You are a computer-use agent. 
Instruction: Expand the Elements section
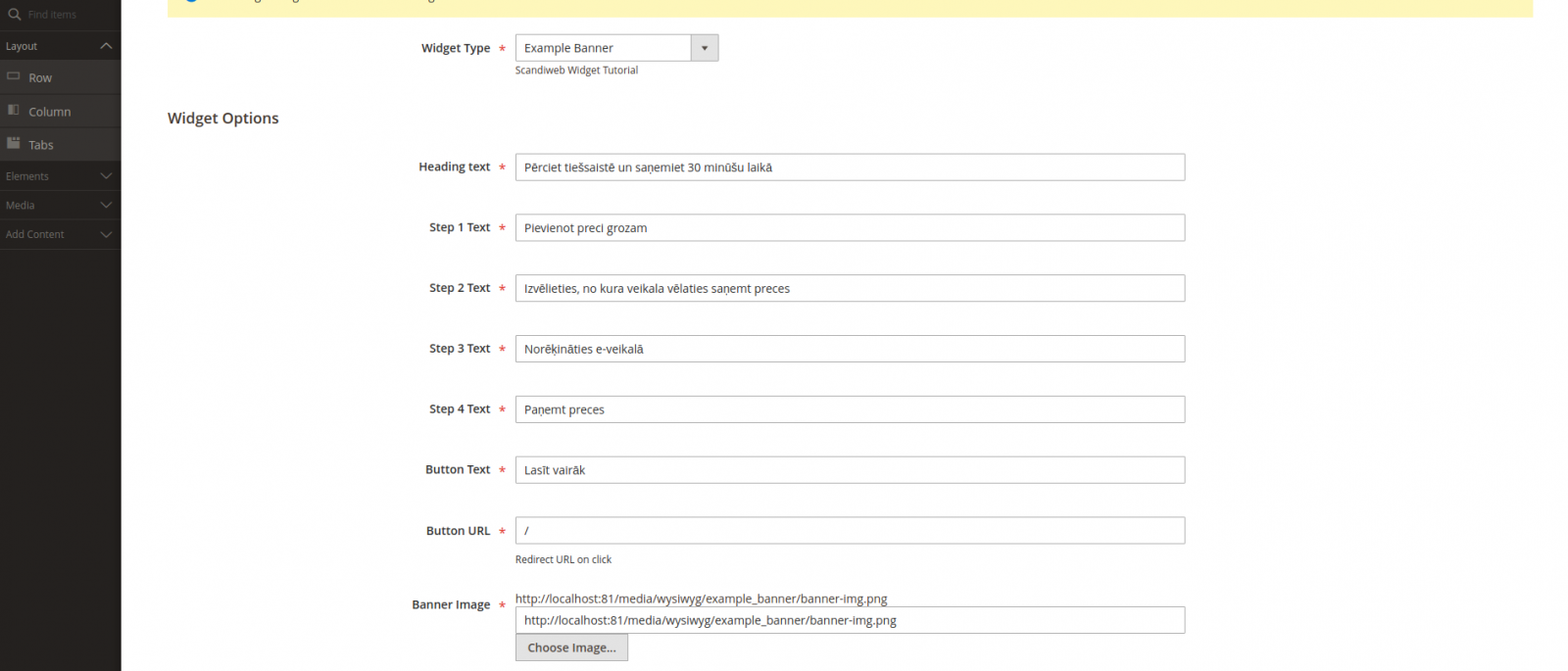(106, 176)
